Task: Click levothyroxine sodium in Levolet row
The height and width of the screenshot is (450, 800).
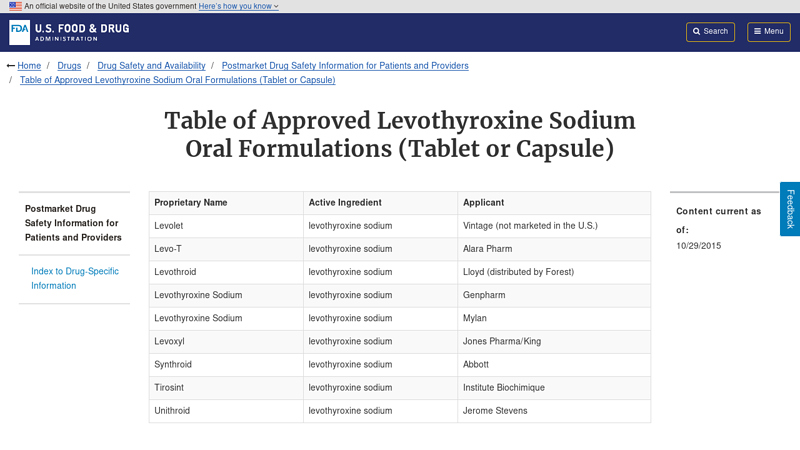Action: click(x=380, y=226)
